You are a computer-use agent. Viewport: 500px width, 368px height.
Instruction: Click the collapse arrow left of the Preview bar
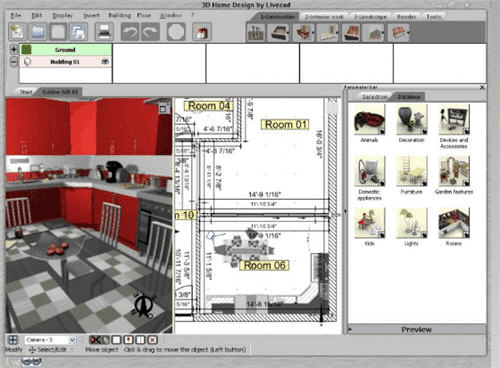pyautogui.click(x=350, y=330)
